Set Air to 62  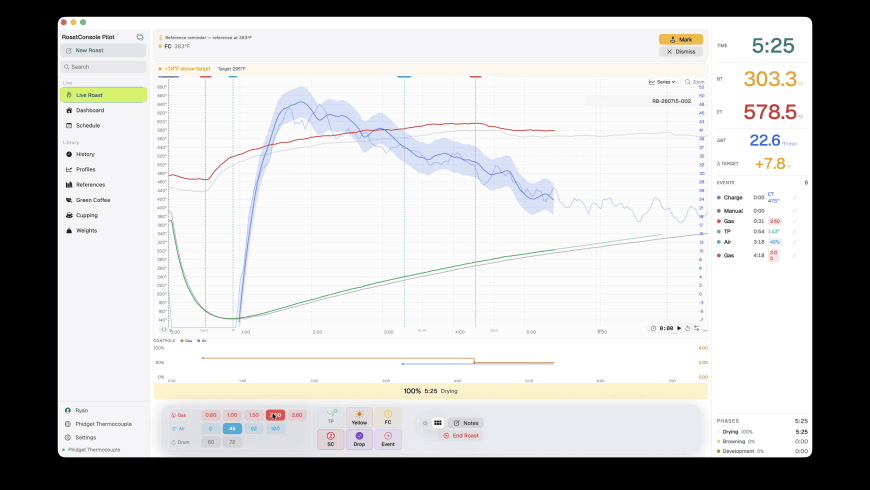click(254, 428)
